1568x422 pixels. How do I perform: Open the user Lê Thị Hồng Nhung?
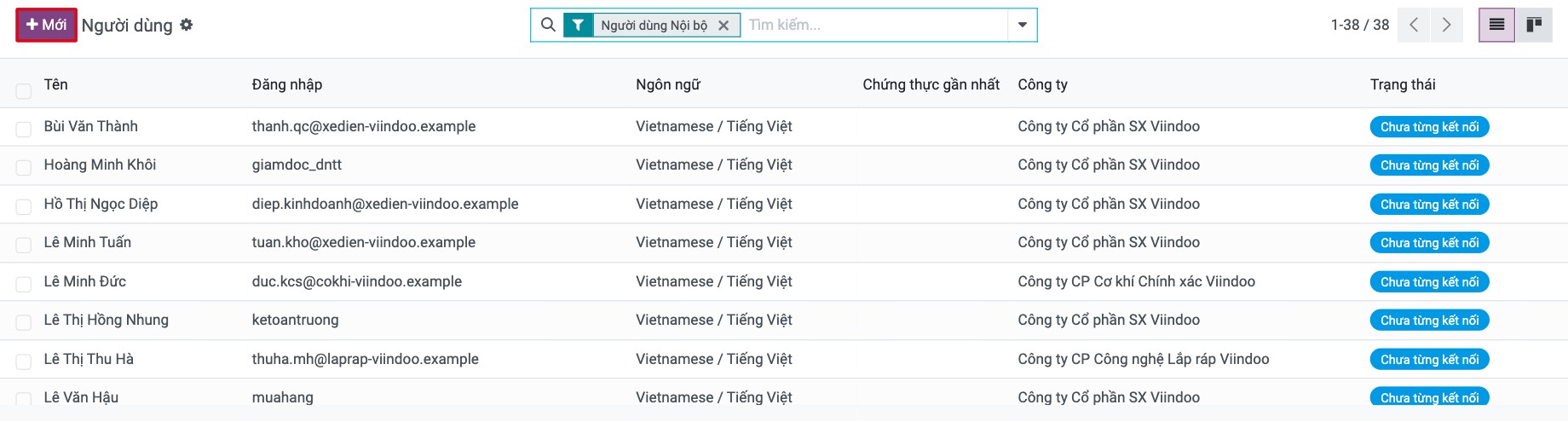[x=107, y=320]
